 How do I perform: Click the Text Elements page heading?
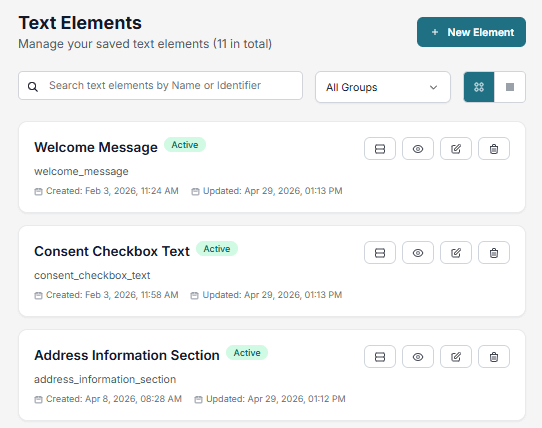[80, 23]
